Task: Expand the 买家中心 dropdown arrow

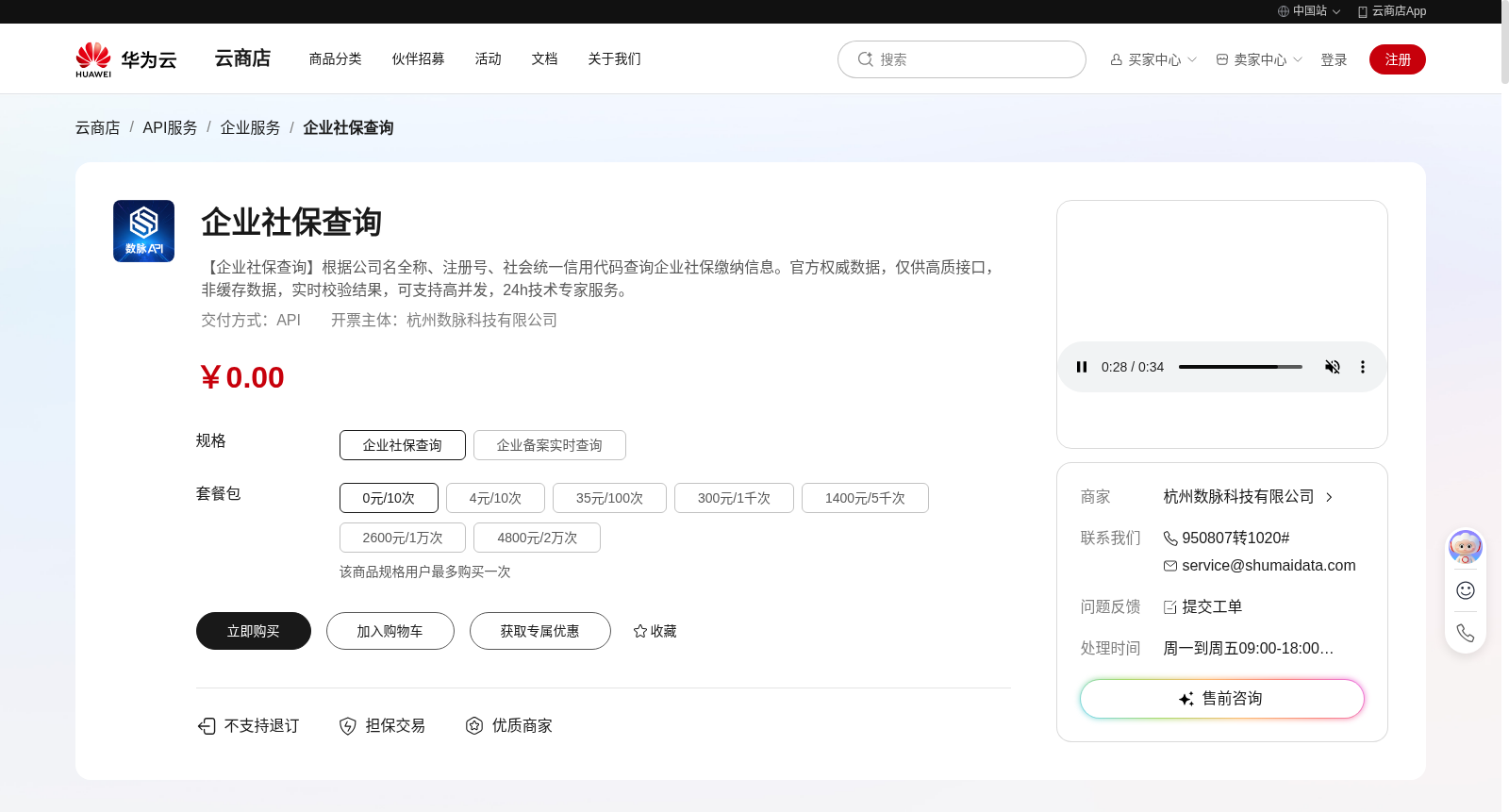Action: pos(1192,59)
